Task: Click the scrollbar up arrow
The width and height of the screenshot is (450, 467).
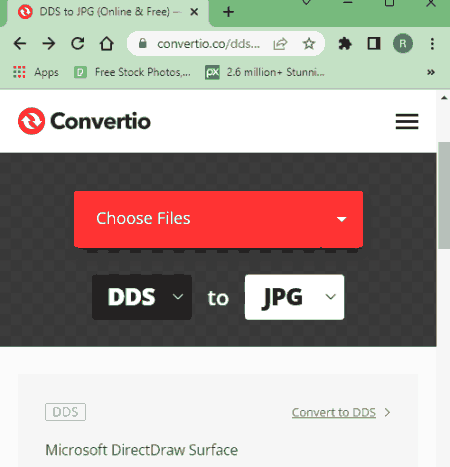Action: click(444, 98)
